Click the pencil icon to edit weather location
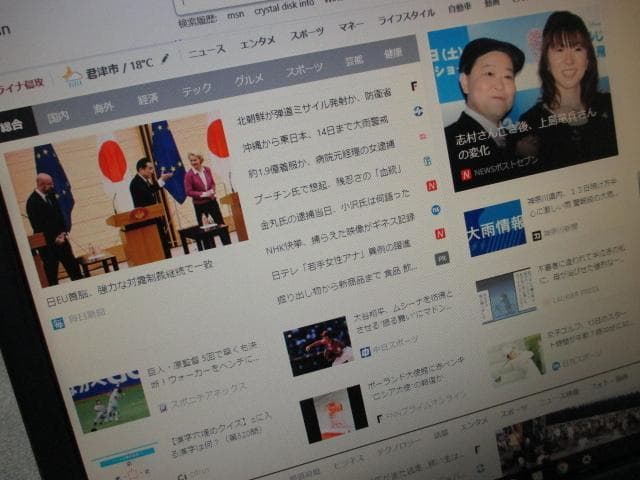Screen dimensions: 640x480 [165, 58]
